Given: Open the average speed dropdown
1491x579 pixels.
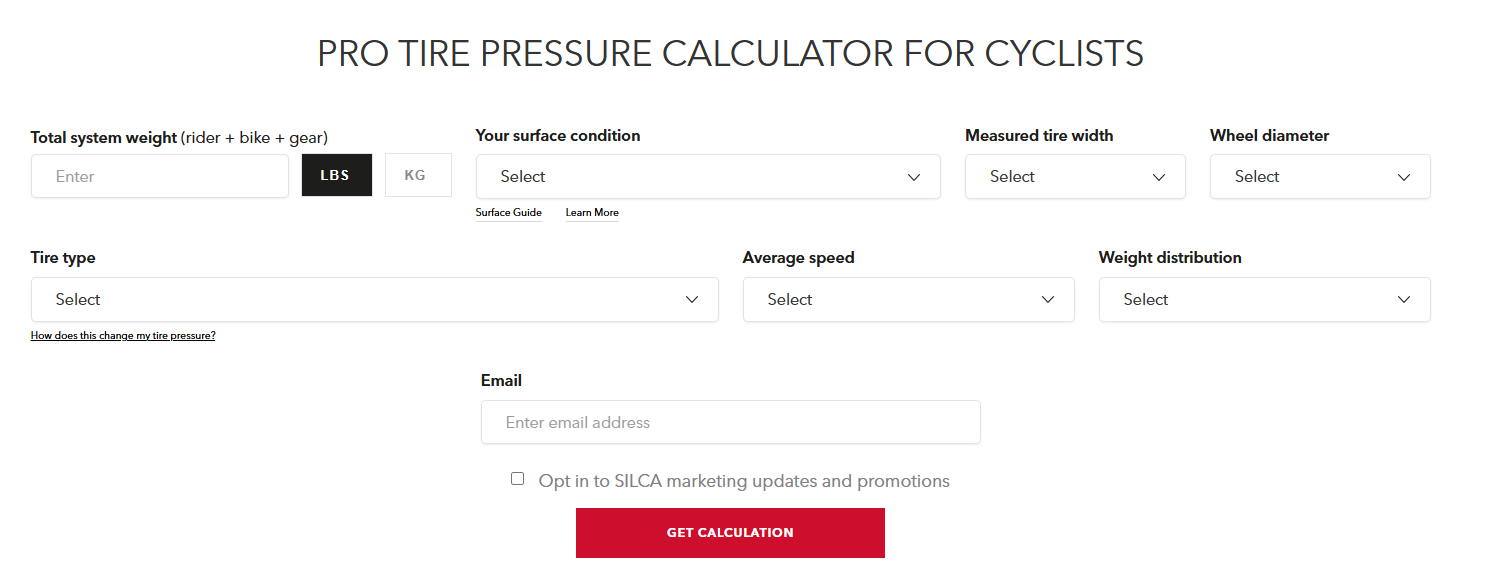Looking at the screenshot, I should (909, 299).
